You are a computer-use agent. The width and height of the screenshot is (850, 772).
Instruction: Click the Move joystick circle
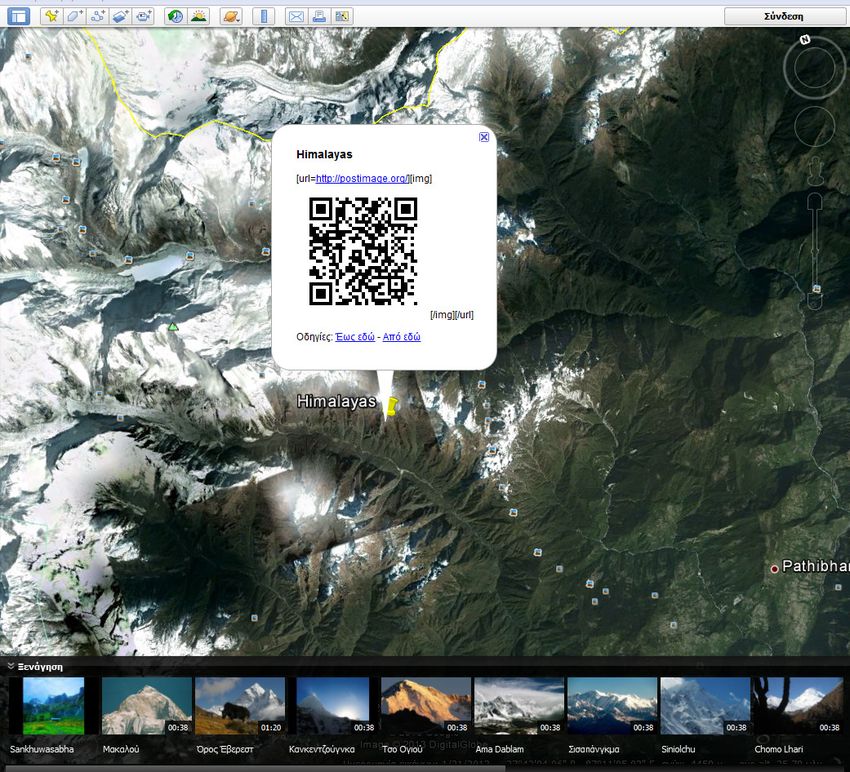(814, 126)
